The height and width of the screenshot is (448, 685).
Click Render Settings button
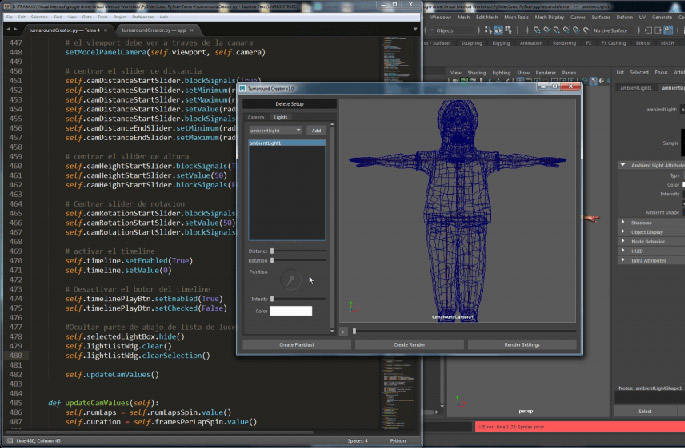pyautogui.click(x=522, y=345)
